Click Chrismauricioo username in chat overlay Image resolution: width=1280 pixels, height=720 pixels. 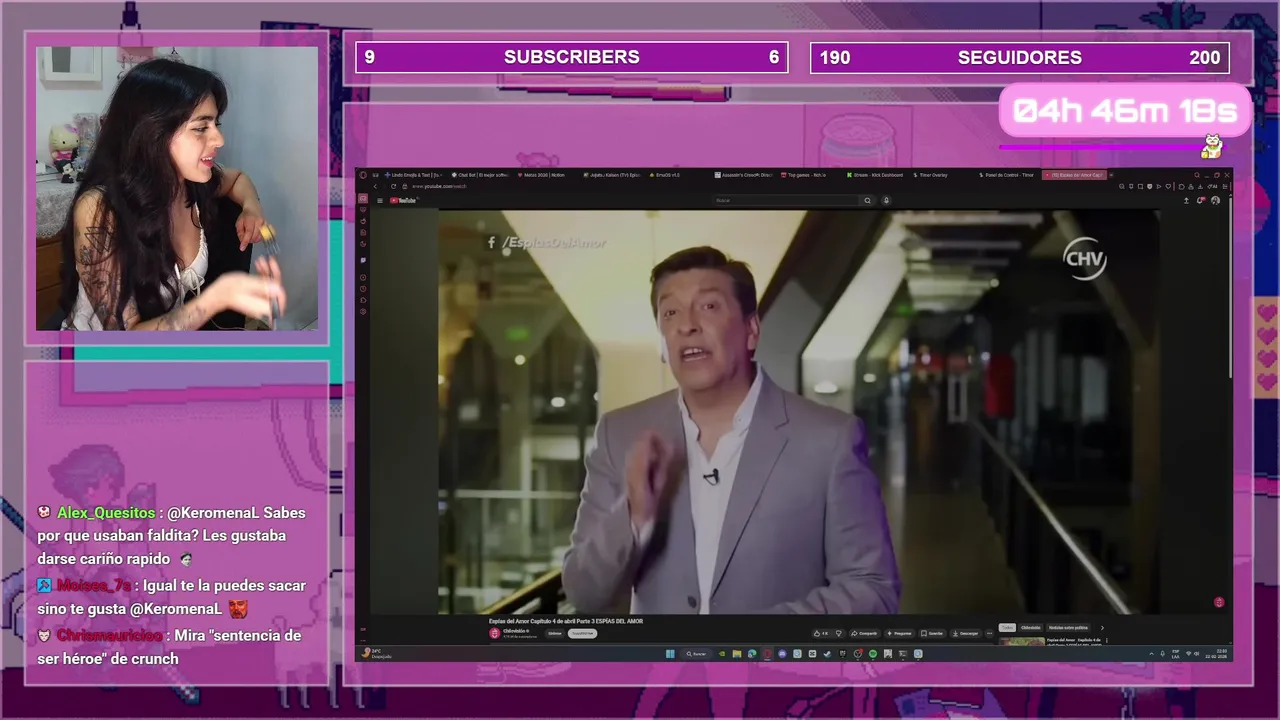click(109, 636)
